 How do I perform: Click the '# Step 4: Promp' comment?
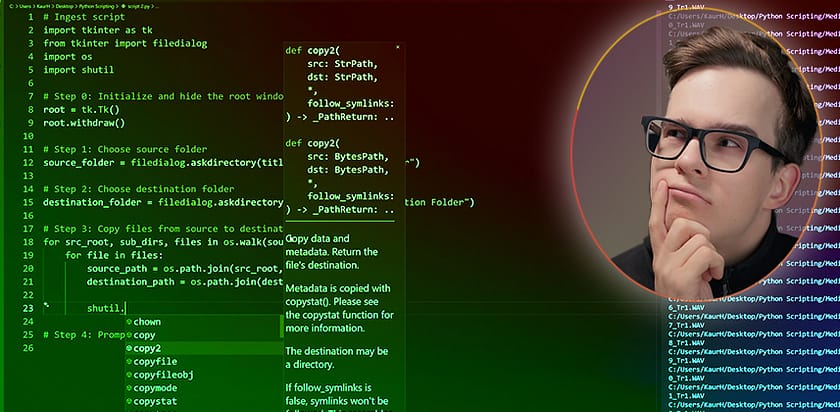[x=84, y=334]
